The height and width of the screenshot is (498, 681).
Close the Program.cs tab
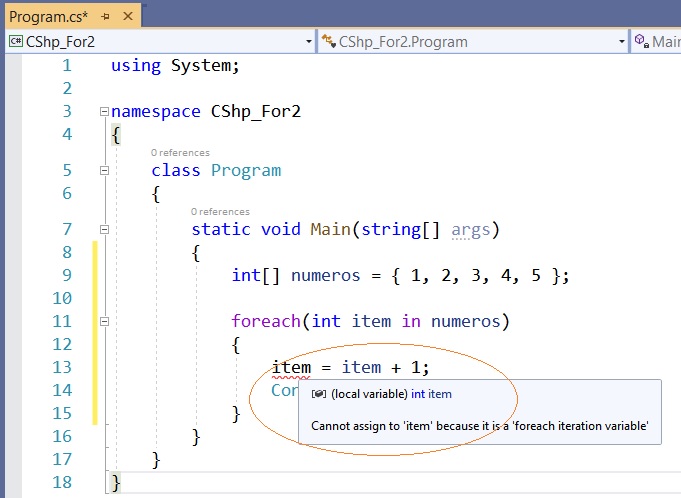tap(128, 16)
